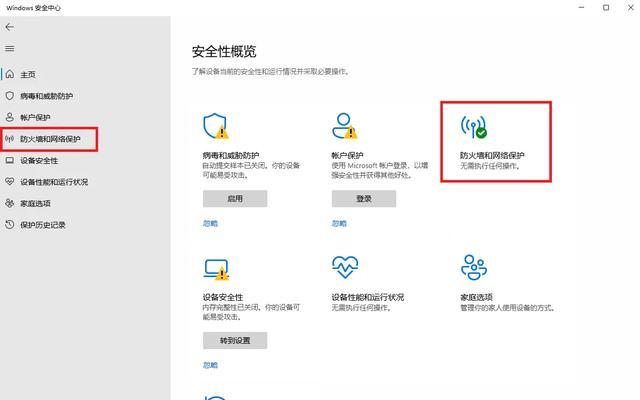Click the 启用 button under virus protection
640x400 pixels.
[235, 199]
